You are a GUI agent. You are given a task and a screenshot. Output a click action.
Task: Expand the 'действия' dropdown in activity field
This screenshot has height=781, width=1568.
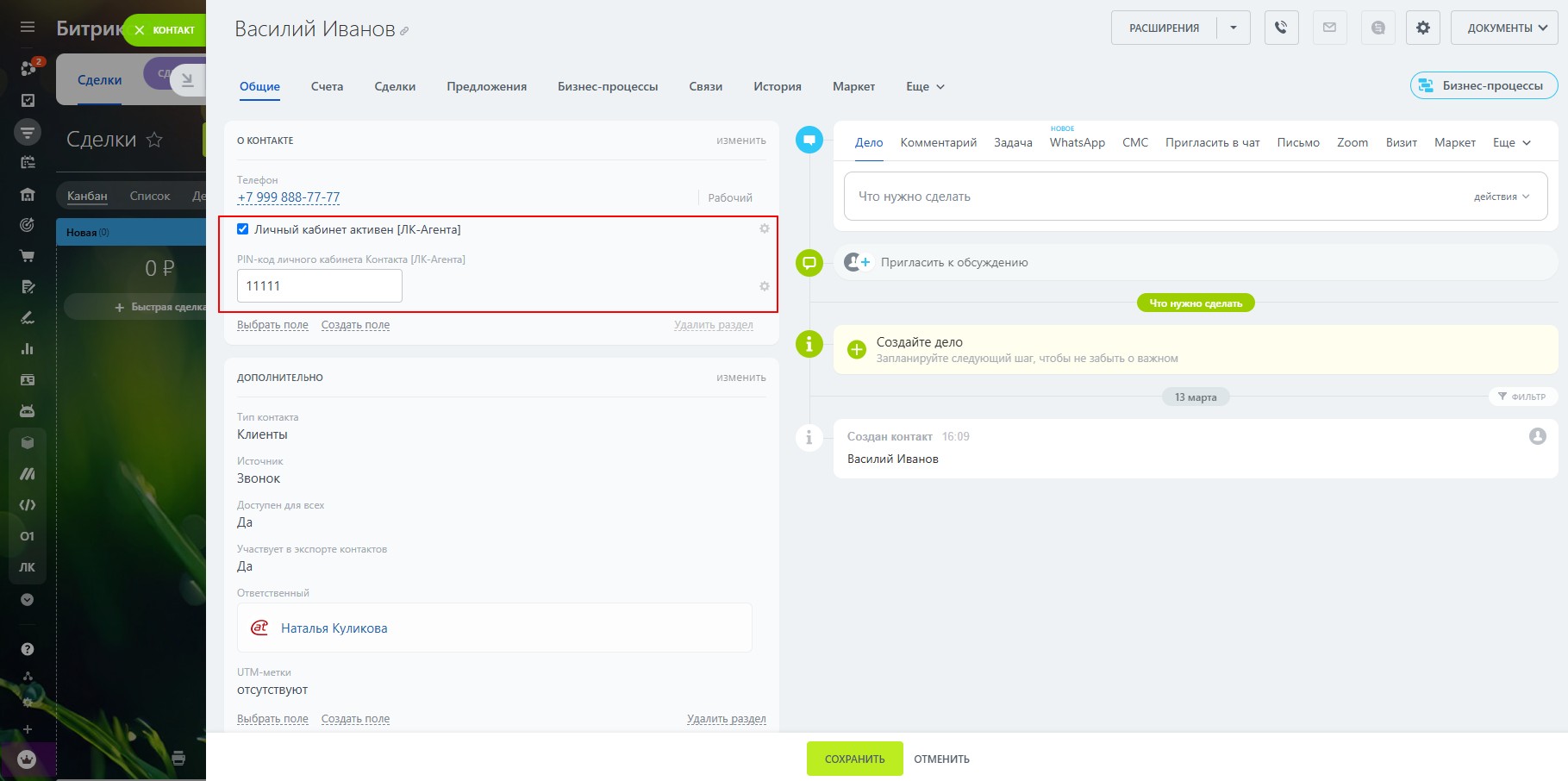click(1501, 197)
